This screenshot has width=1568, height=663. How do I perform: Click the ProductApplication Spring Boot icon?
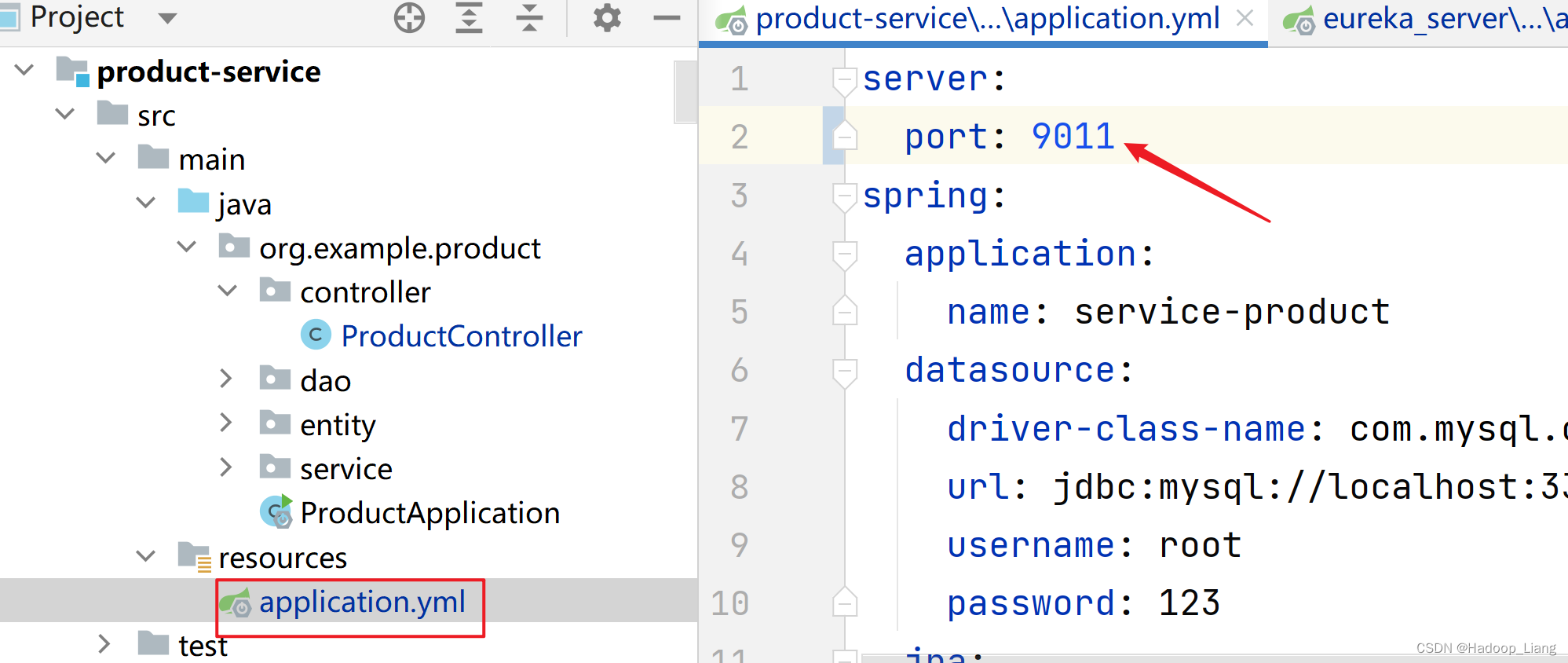(276, 512)
